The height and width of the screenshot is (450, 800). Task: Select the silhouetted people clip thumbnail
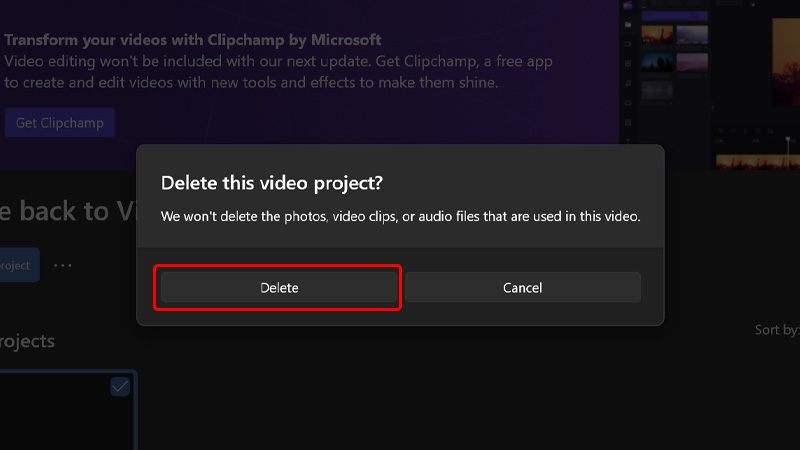pos(657,63)
